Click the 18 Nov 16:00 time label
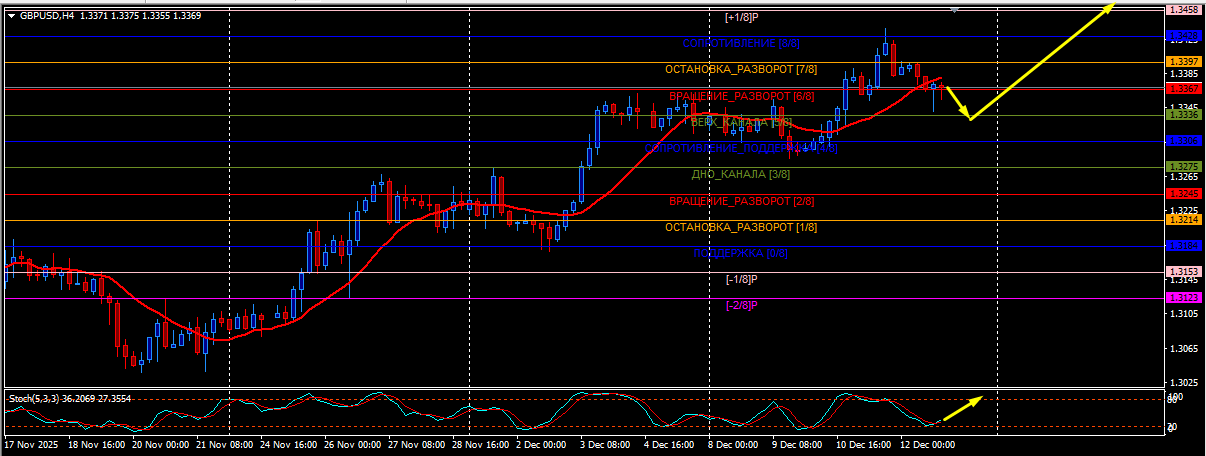This screenshot has height=456, width=1206. tap(98, 443)
